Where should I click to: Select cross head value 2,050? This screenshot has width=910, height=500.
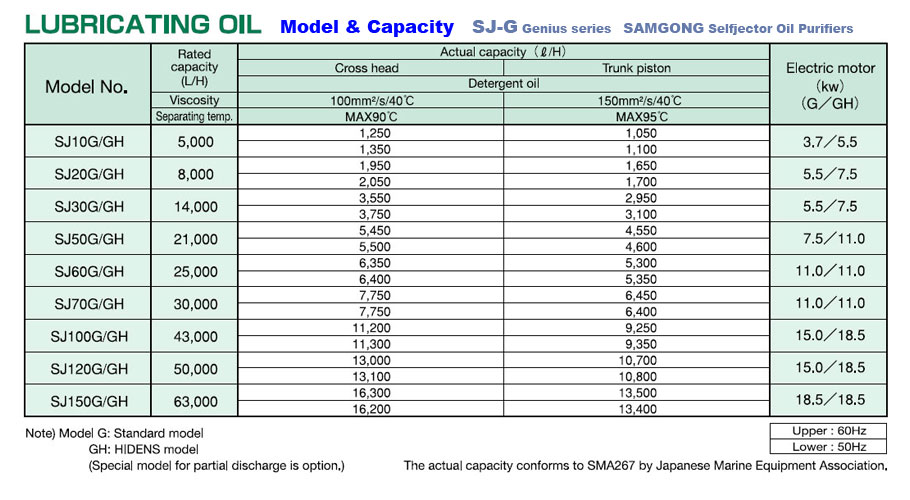pos(374,182)
